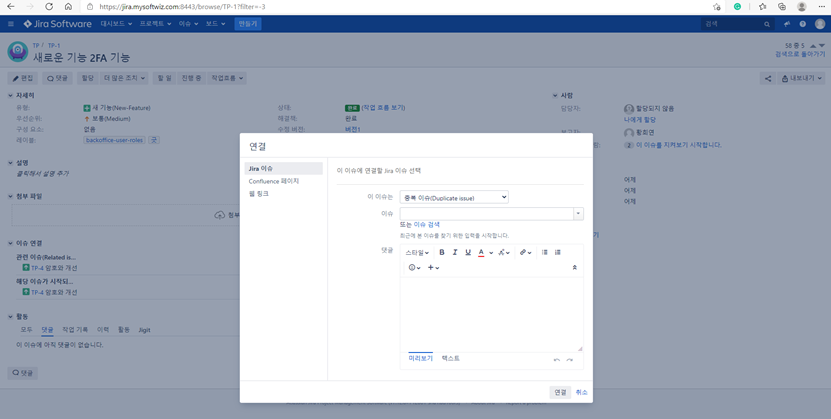Apply underline formatting in comment editor
This screenshot has width=831, height=419.
(x=468, y=253)
